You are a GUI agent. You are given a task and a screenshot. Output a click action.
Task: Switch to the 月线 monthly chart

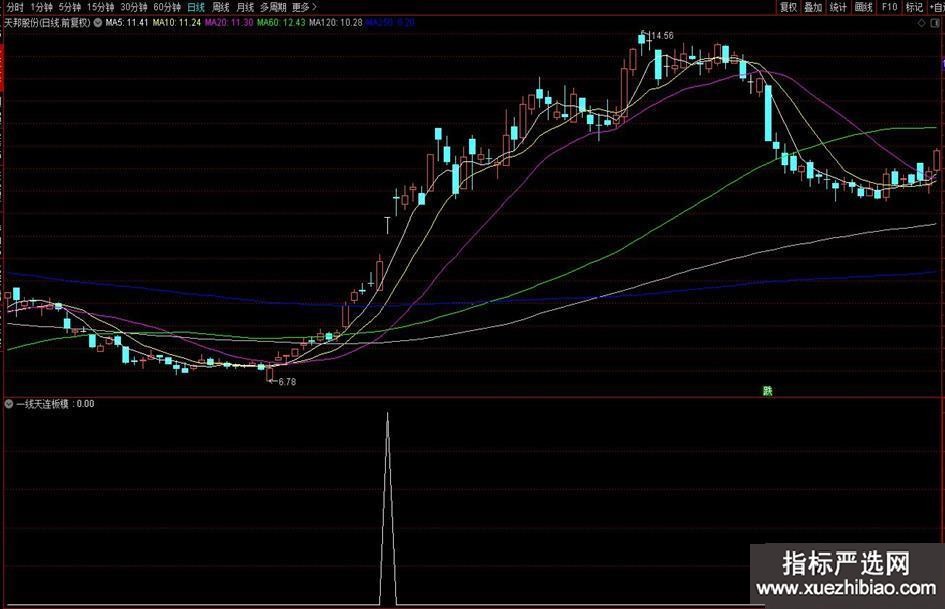pyautogui.click(x=245, y=7)
